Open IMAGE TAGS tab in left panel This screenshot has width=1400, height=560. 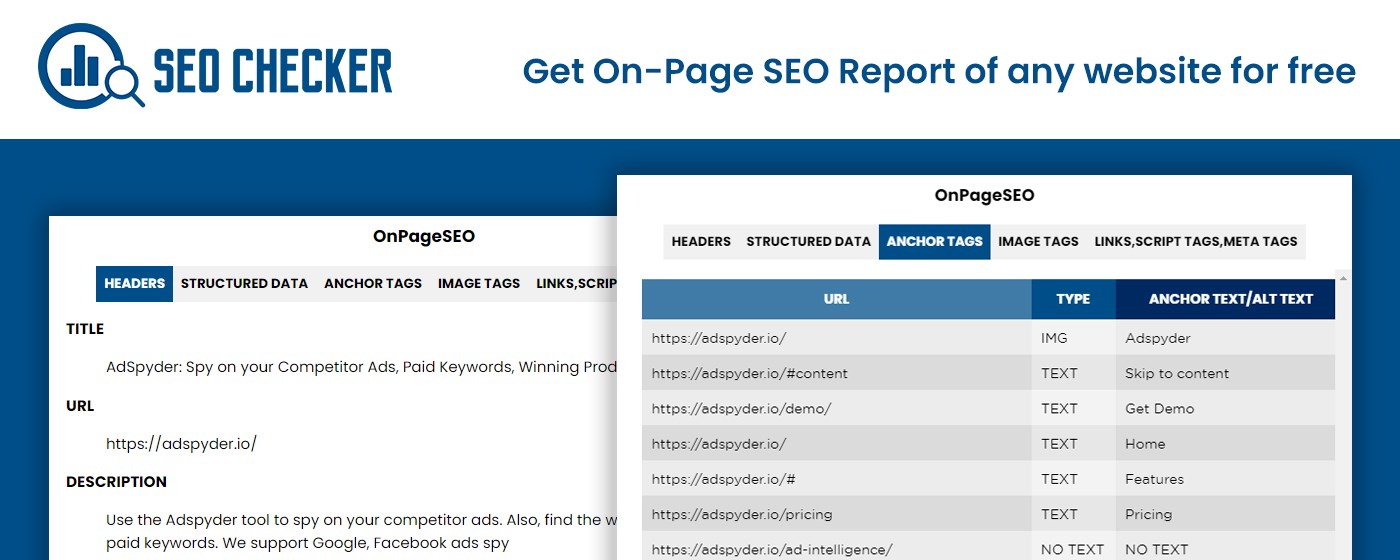click(x=479, y=283)
